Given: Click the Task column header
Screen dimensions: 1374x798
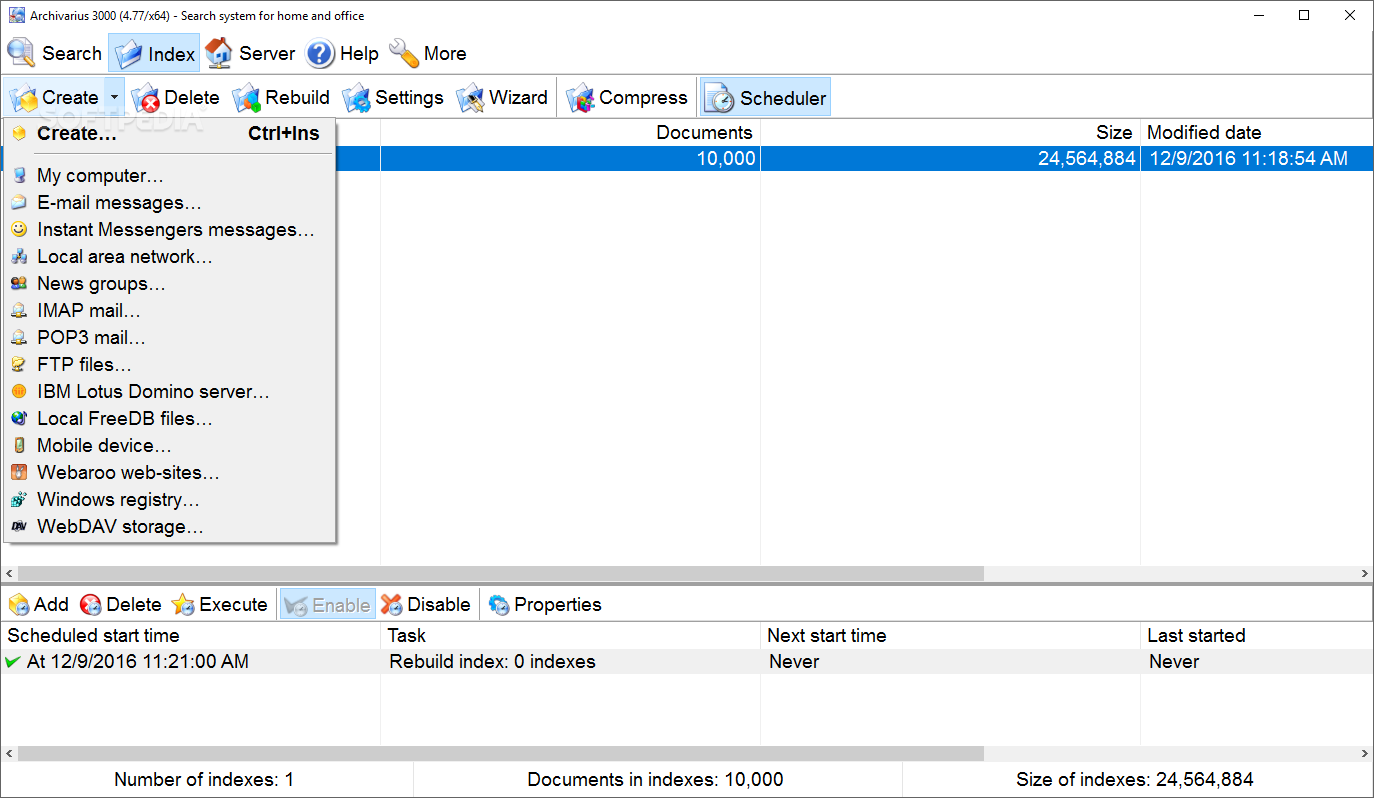Looking at the screenshot, I should click(570, 636).
